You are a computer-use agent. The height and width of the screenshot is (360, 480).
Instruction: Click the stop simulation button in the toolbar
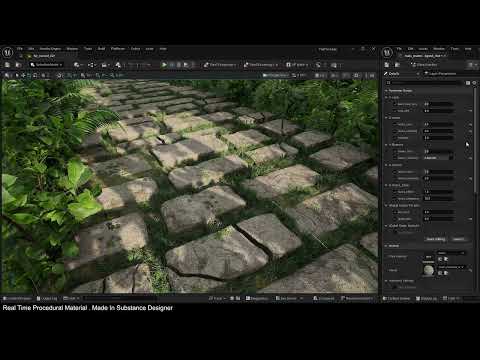(179, 65)
